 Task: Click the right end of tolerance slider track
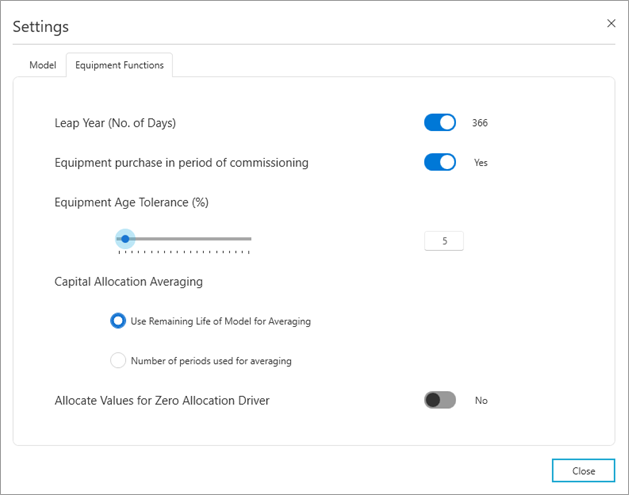249,239
